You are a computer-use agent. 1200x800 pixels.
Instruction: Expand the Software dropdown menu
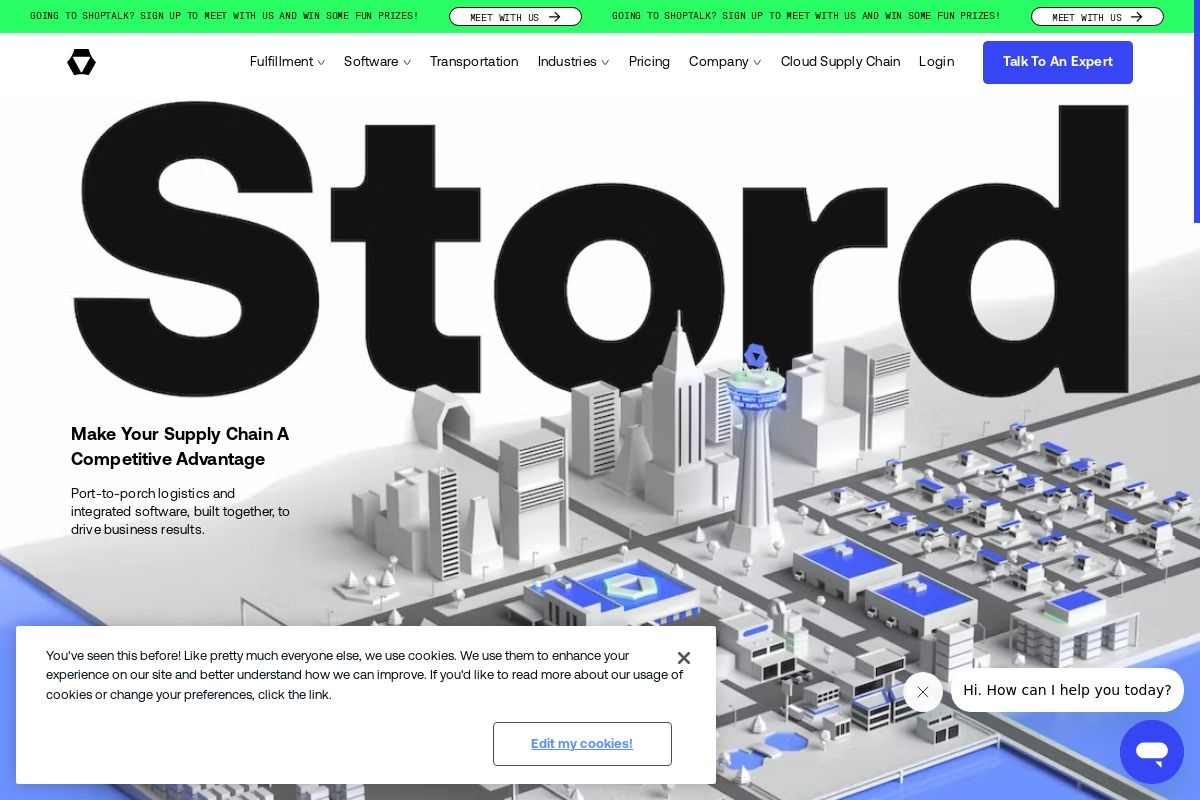(377, 62)
